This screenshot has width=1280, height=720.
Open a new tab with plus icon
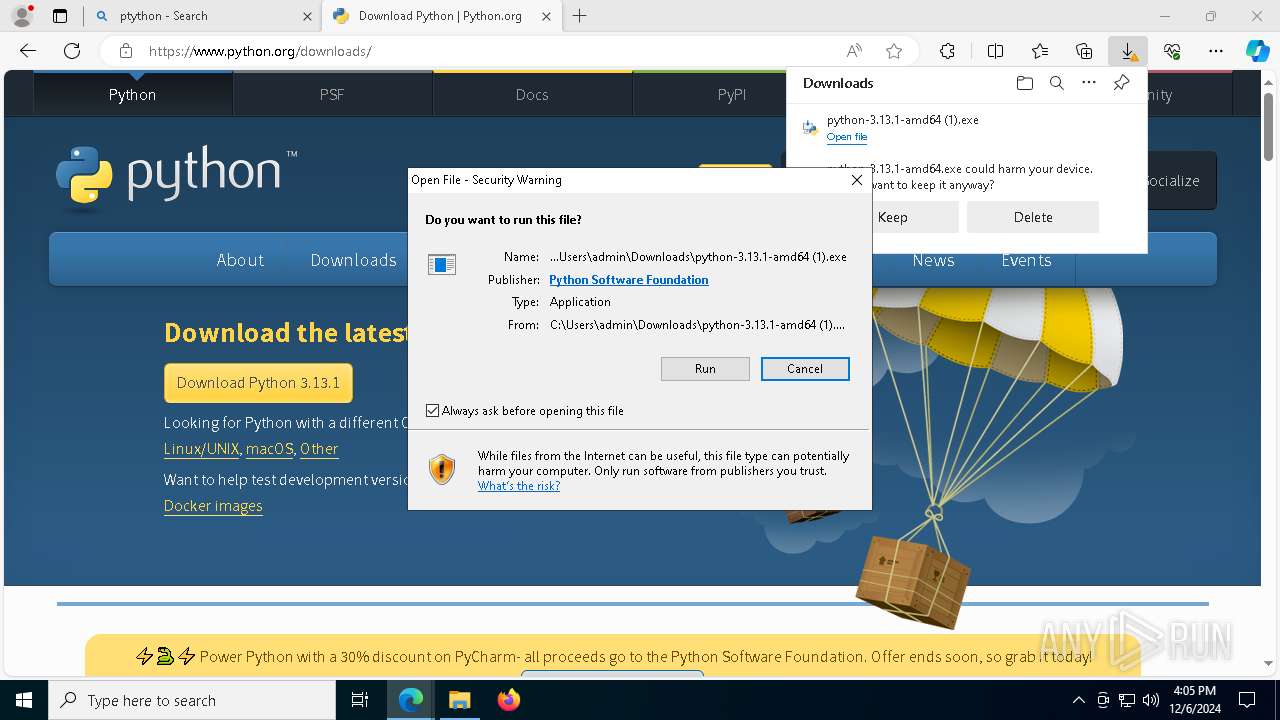coord(579,16)
